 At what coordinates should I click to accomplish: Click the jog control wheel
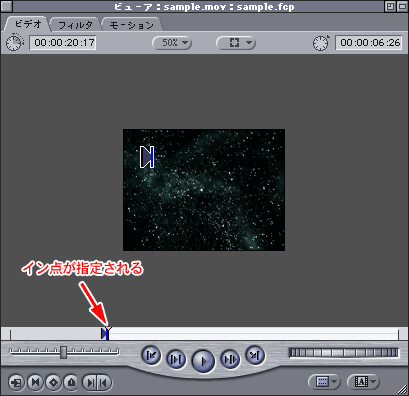click(x=344, y=353)
